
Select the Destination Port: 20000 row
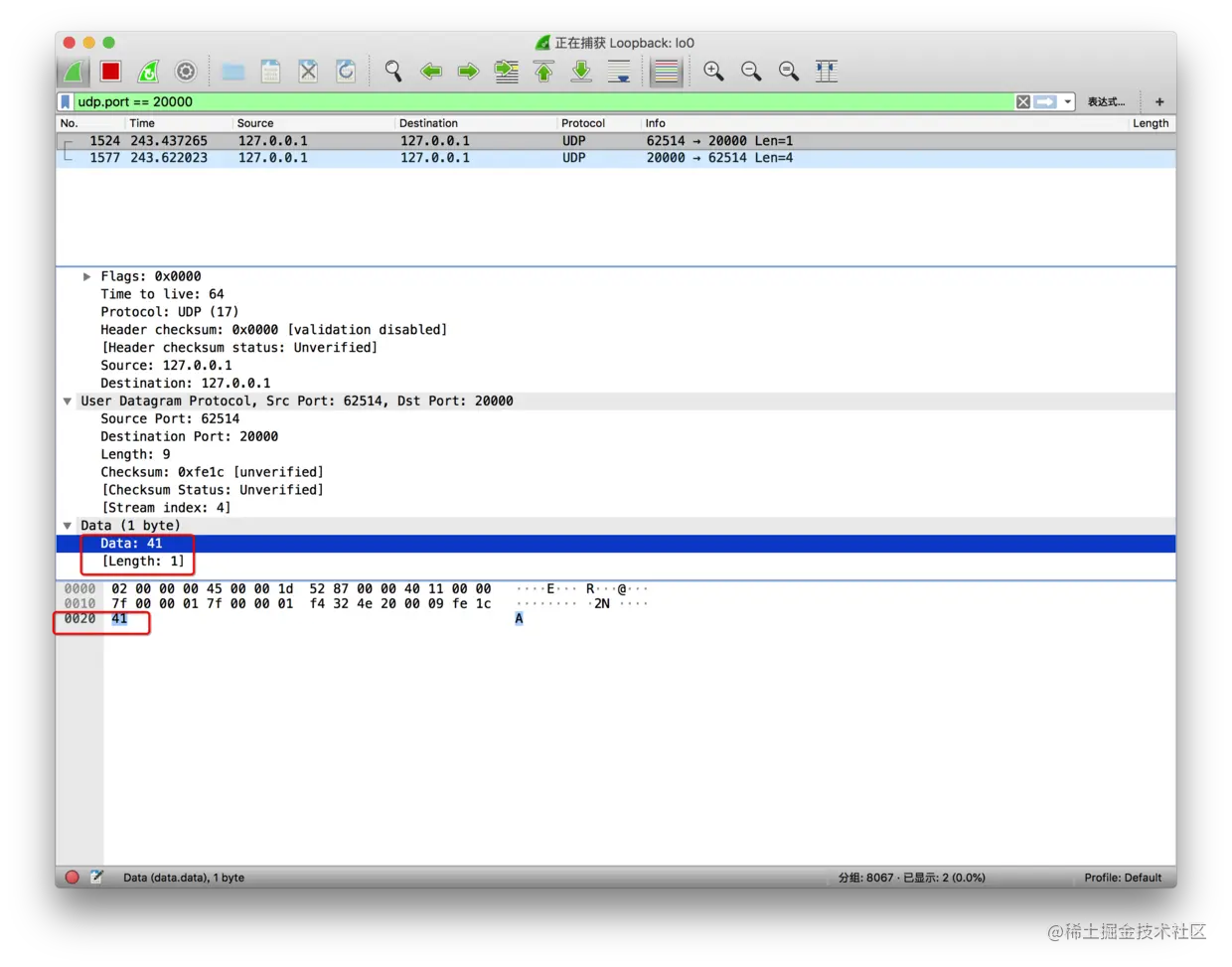(x=616, y=437)
